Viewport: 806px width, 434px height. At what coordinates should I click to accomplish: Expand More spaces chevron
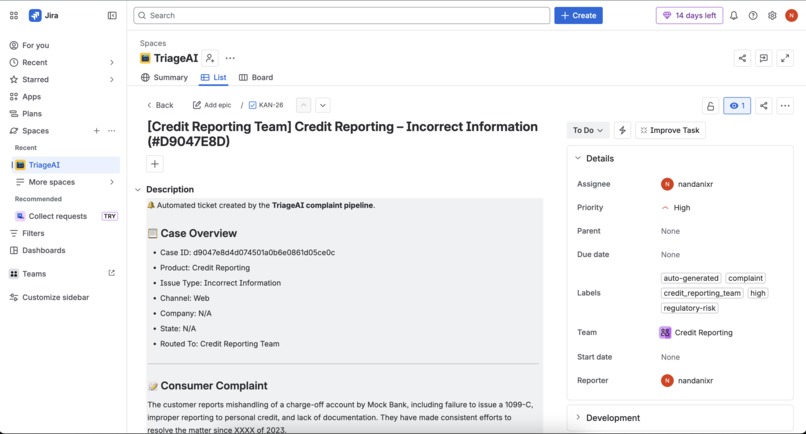[112, 182]
